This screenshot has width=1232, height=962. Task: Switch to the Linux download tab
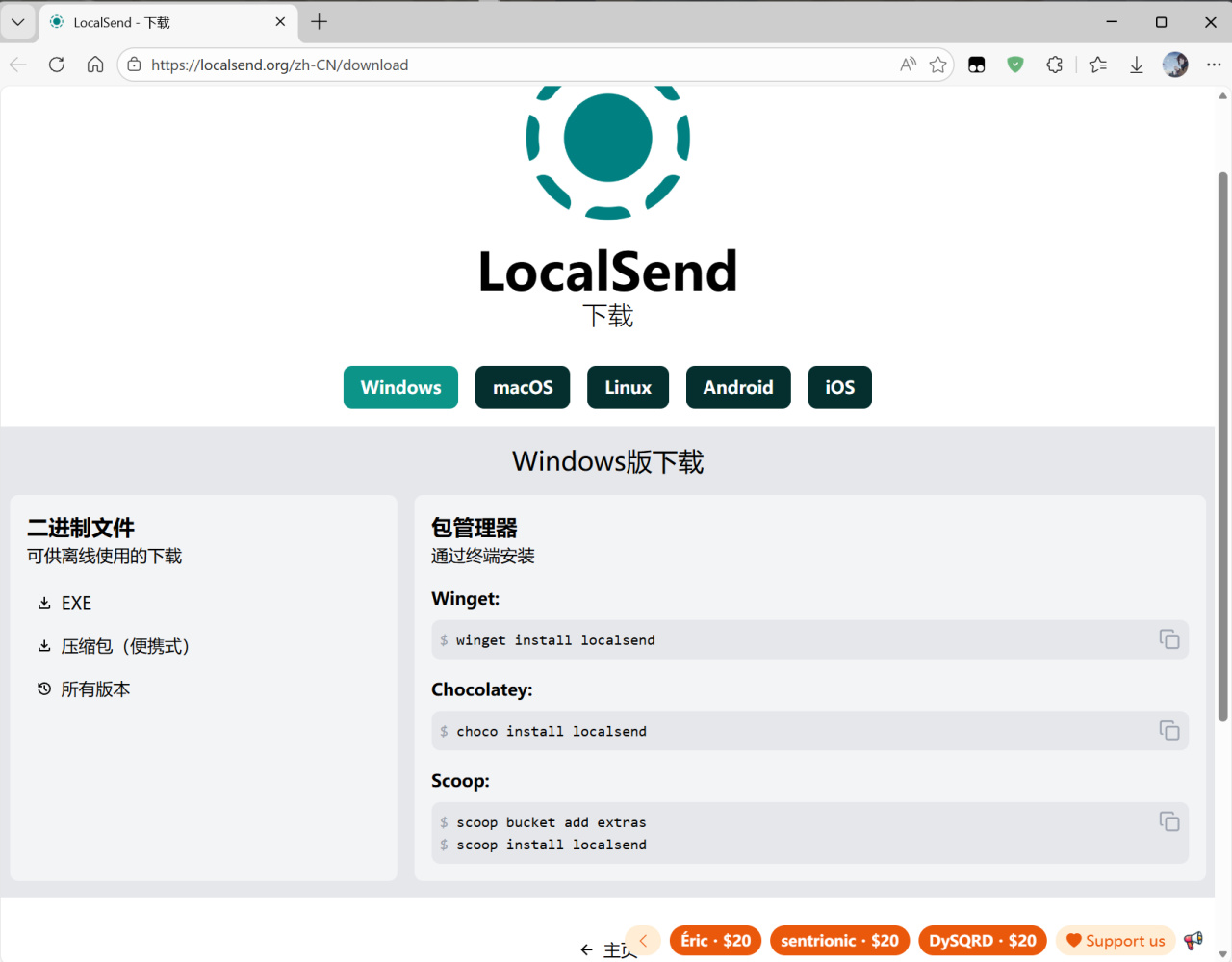[628, 387]
